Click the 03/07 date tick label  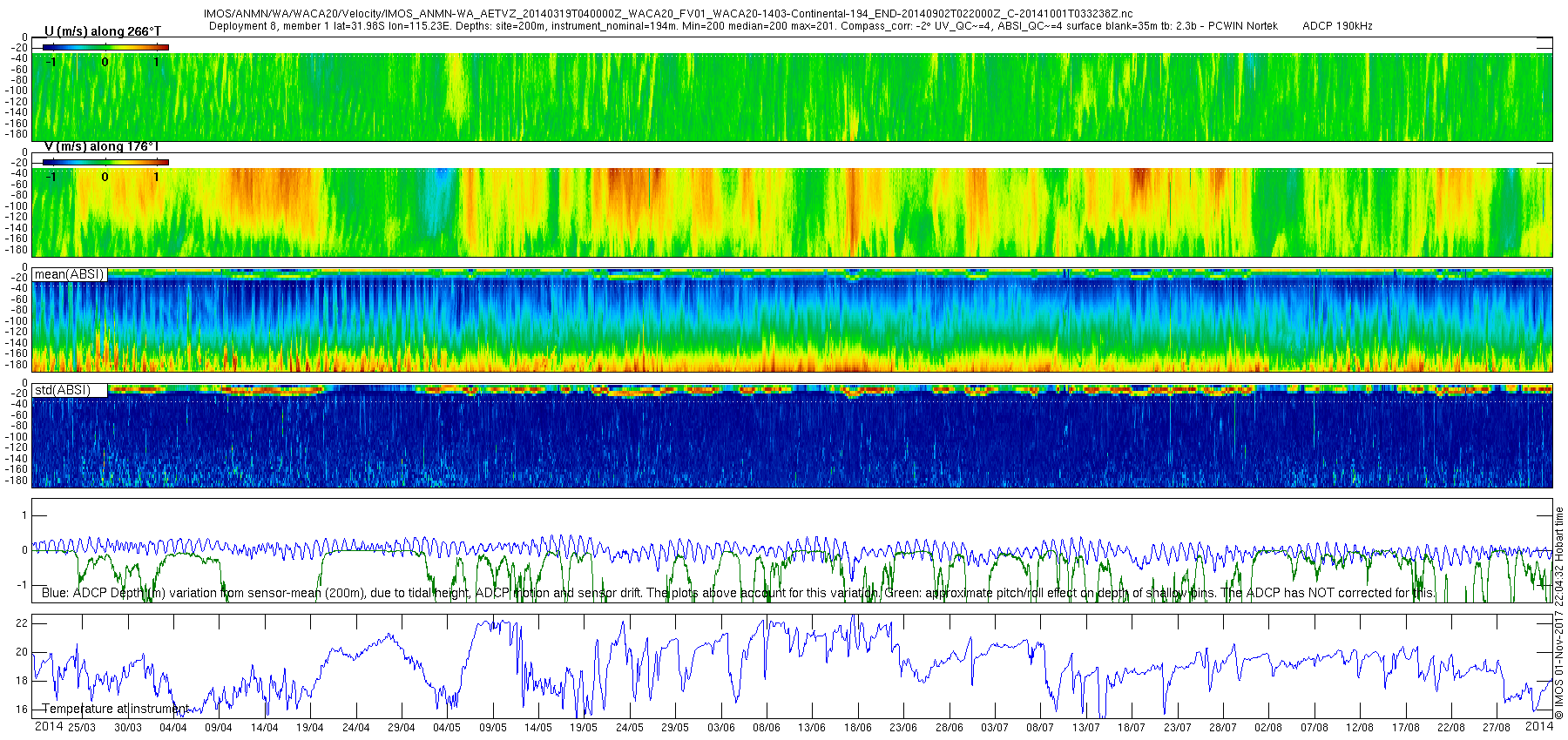point(995,728)
